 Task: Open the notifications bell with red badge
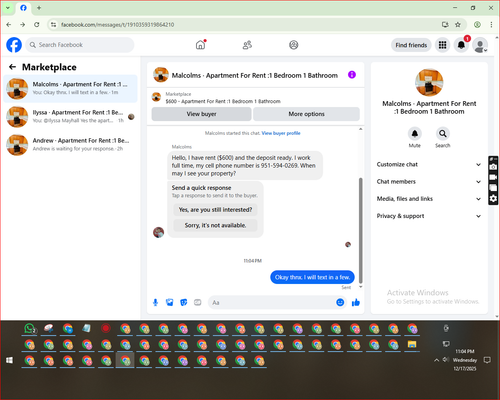pyautogui.click(x=461, y=45)
